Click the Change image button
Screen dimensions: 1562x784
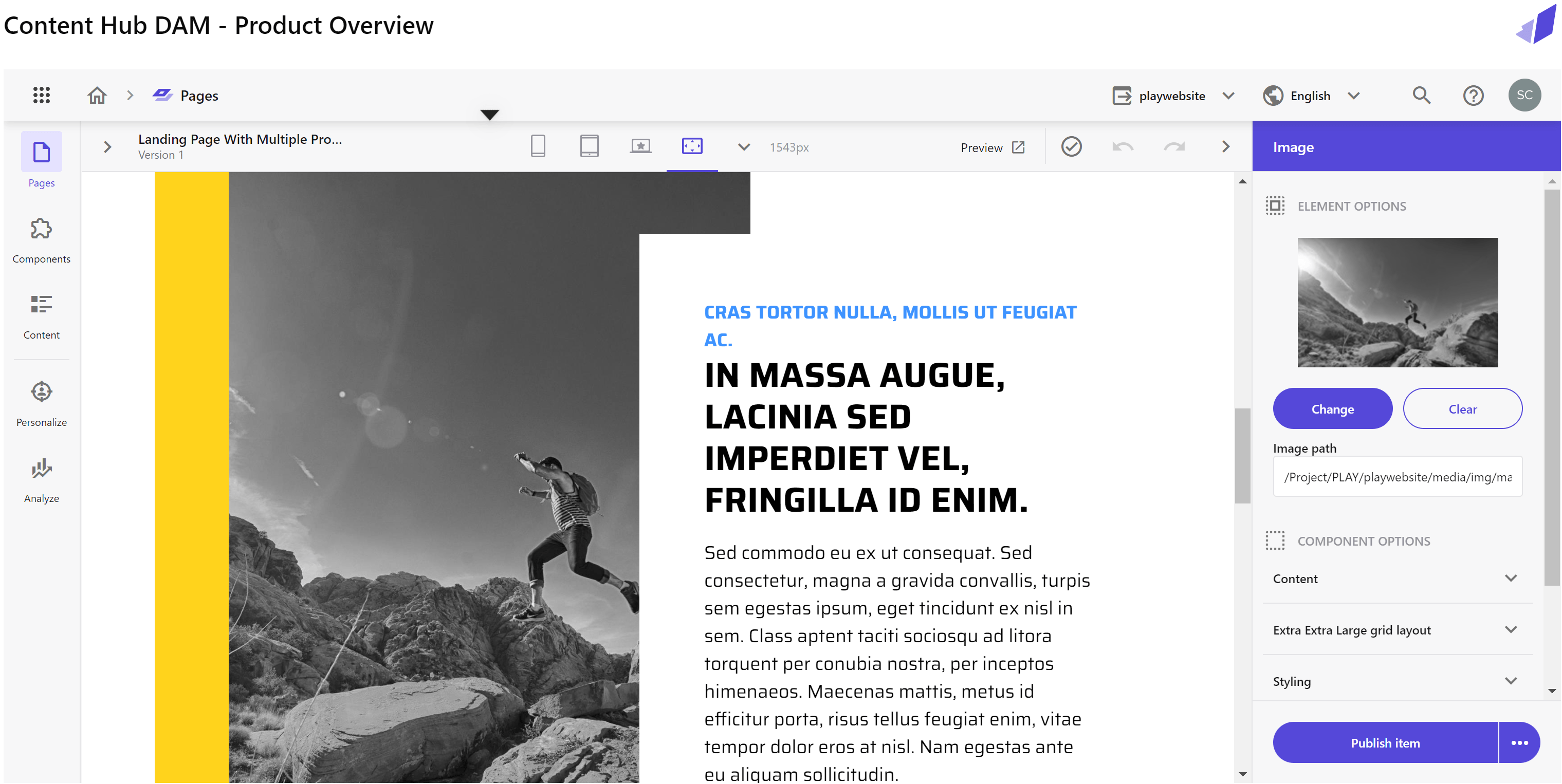[x=1332, y=409]
